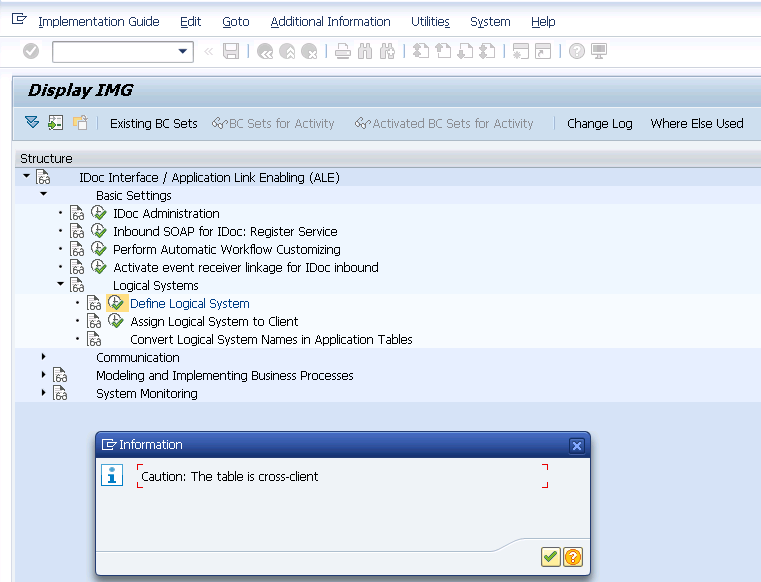
Task: Confirm the Information dialog with green checkmark
Action: click(x=550, y=557)
